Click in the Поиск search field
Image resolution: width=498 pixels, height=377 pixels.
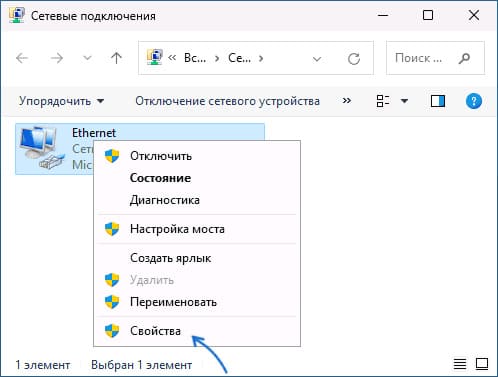pyautogui.click(x=422, y=58)
